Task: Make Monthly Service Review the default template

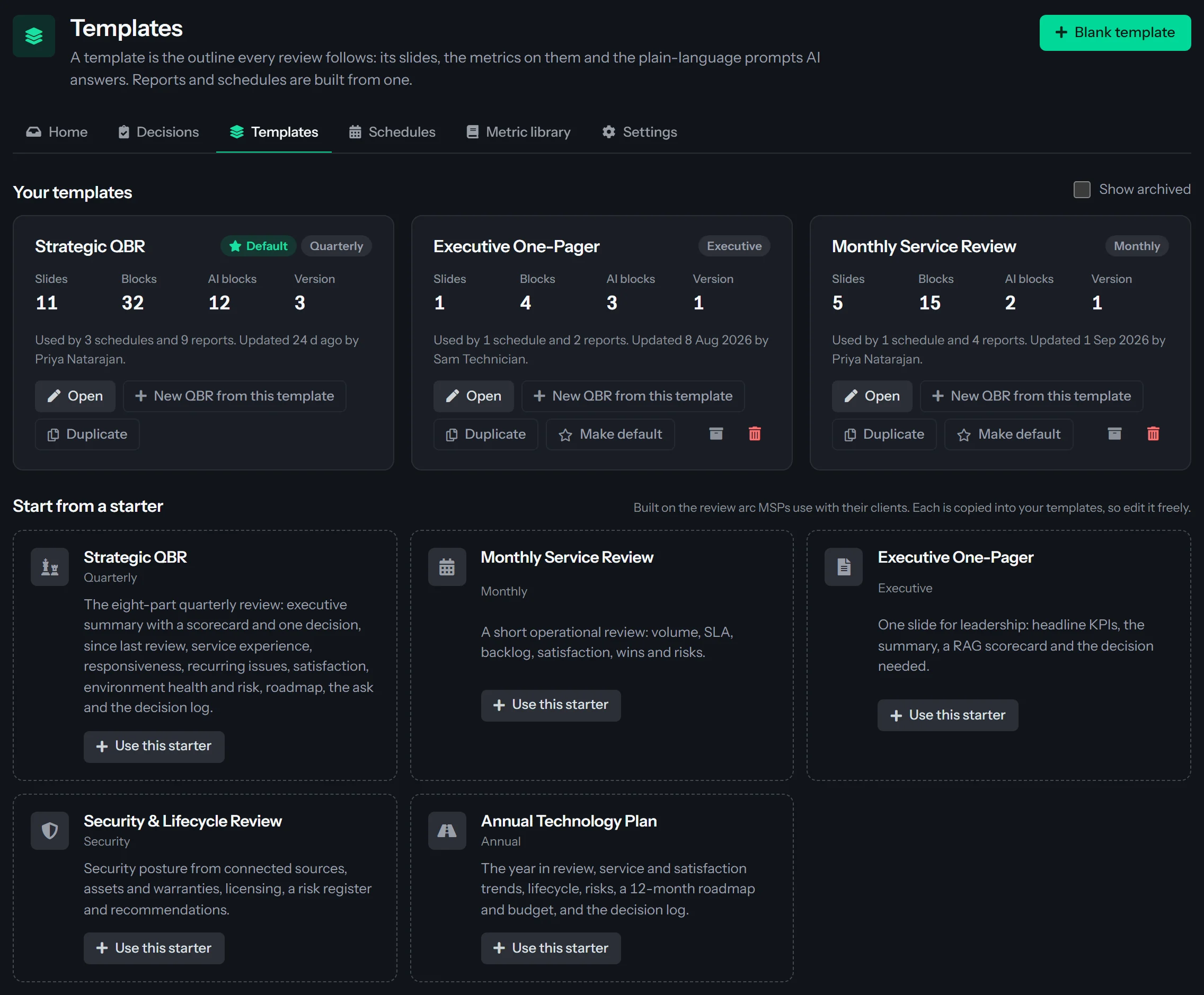Action: [1008, 434]
